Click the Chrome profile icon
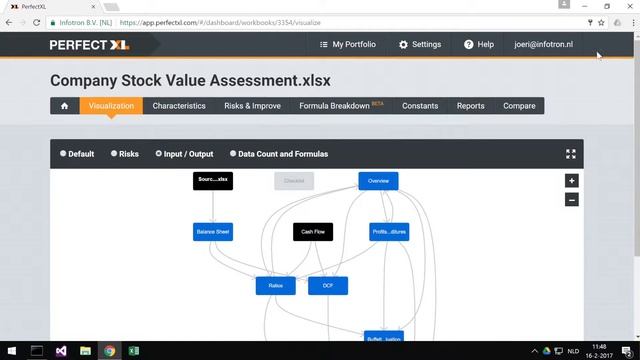Image resolution: width=640 pixels, height=360 pixels. click(564, 4)
